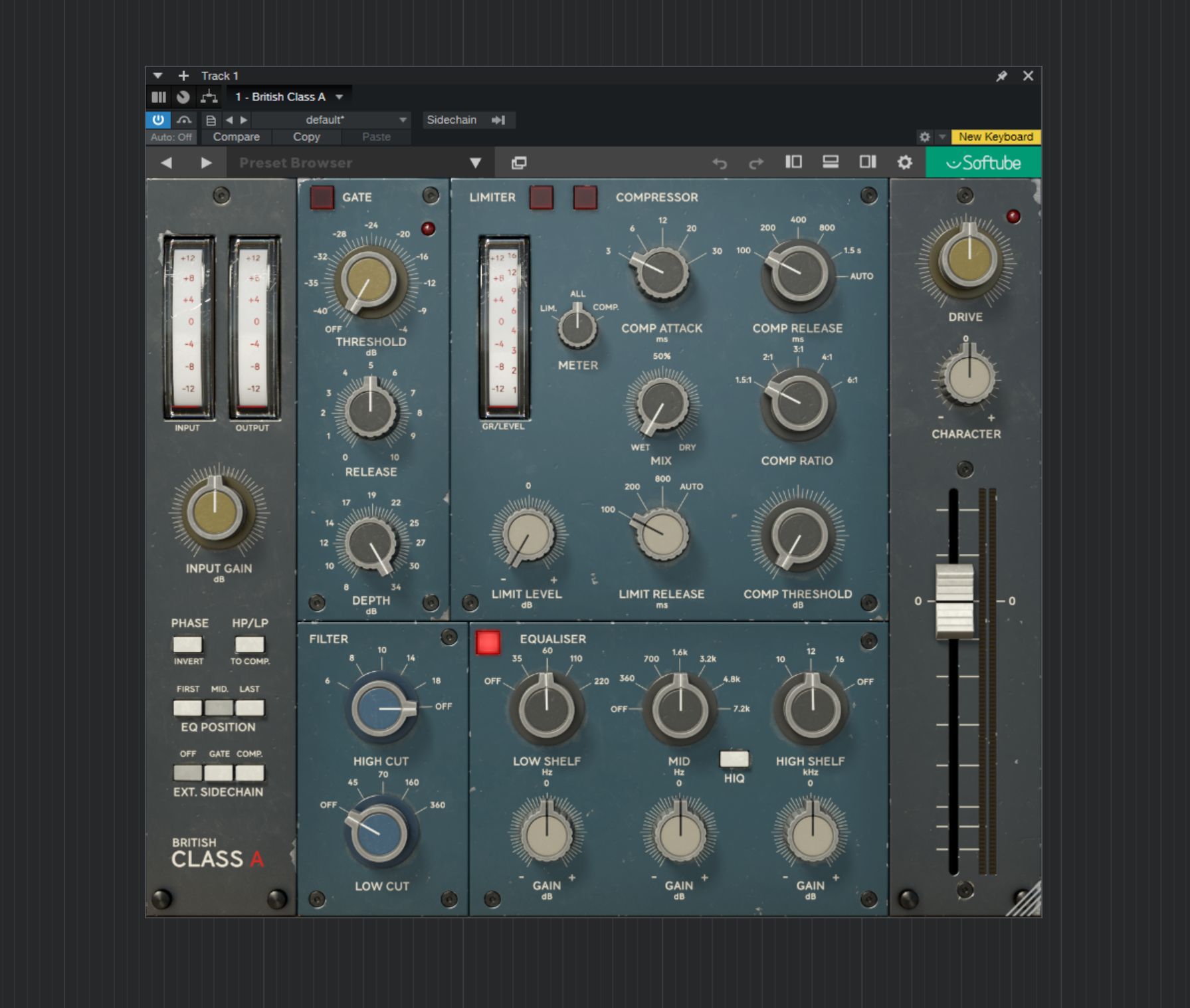Expand the Track 1 dropdown triangle
The height and width of the screenshot is (1008, 1190).
coord(157,76)
